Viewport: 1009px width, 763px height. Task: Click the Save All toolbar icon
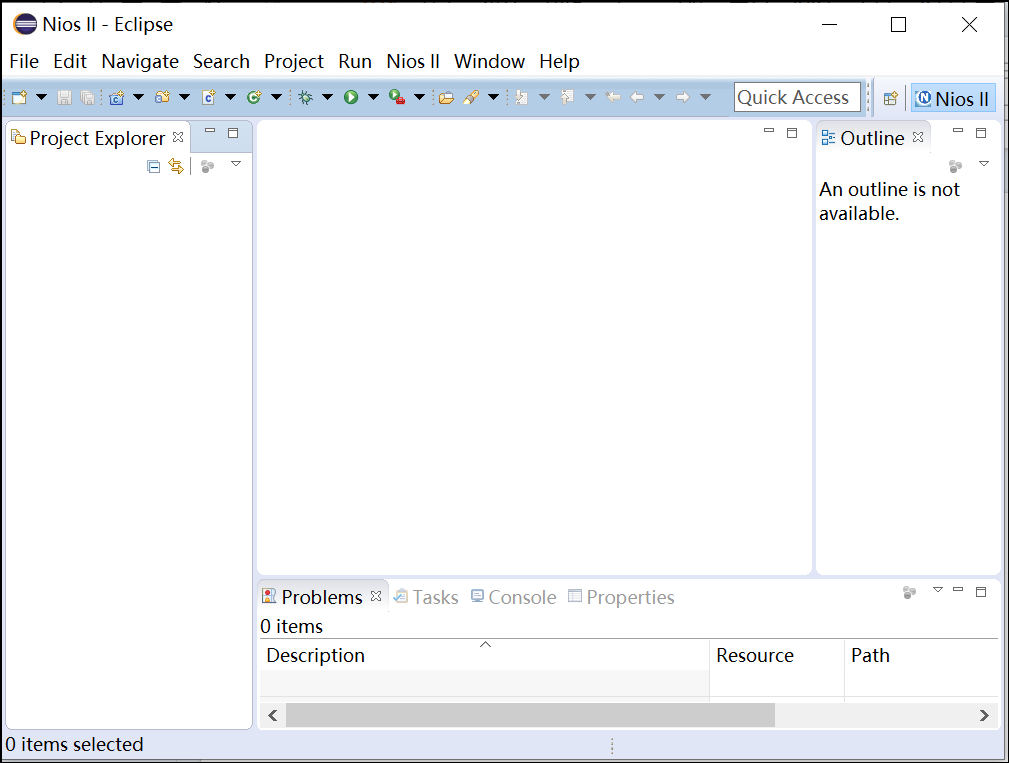tap(88, 97)
